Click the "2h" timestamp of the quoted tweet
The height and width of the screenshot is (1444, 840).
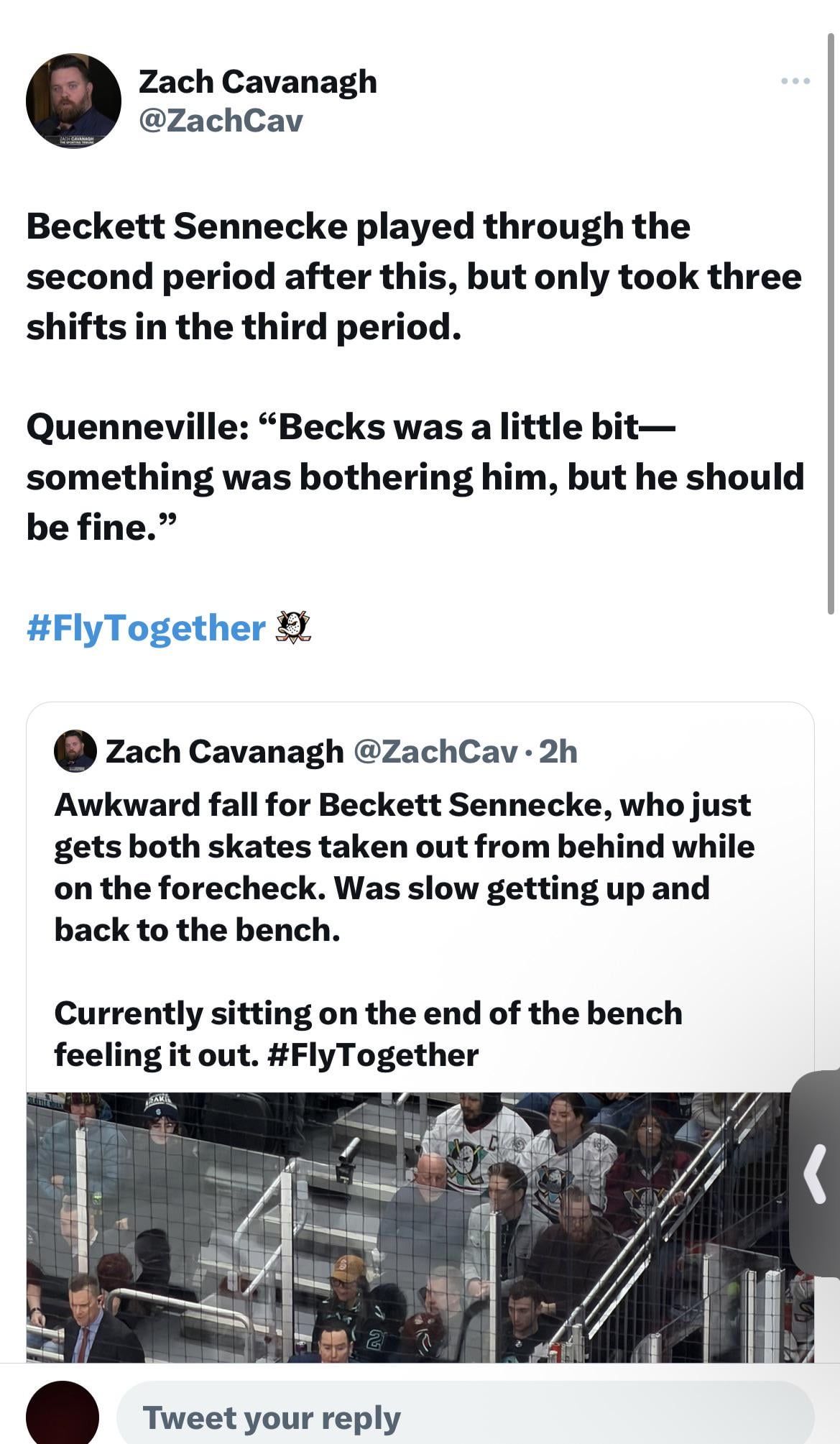[558, 752]
